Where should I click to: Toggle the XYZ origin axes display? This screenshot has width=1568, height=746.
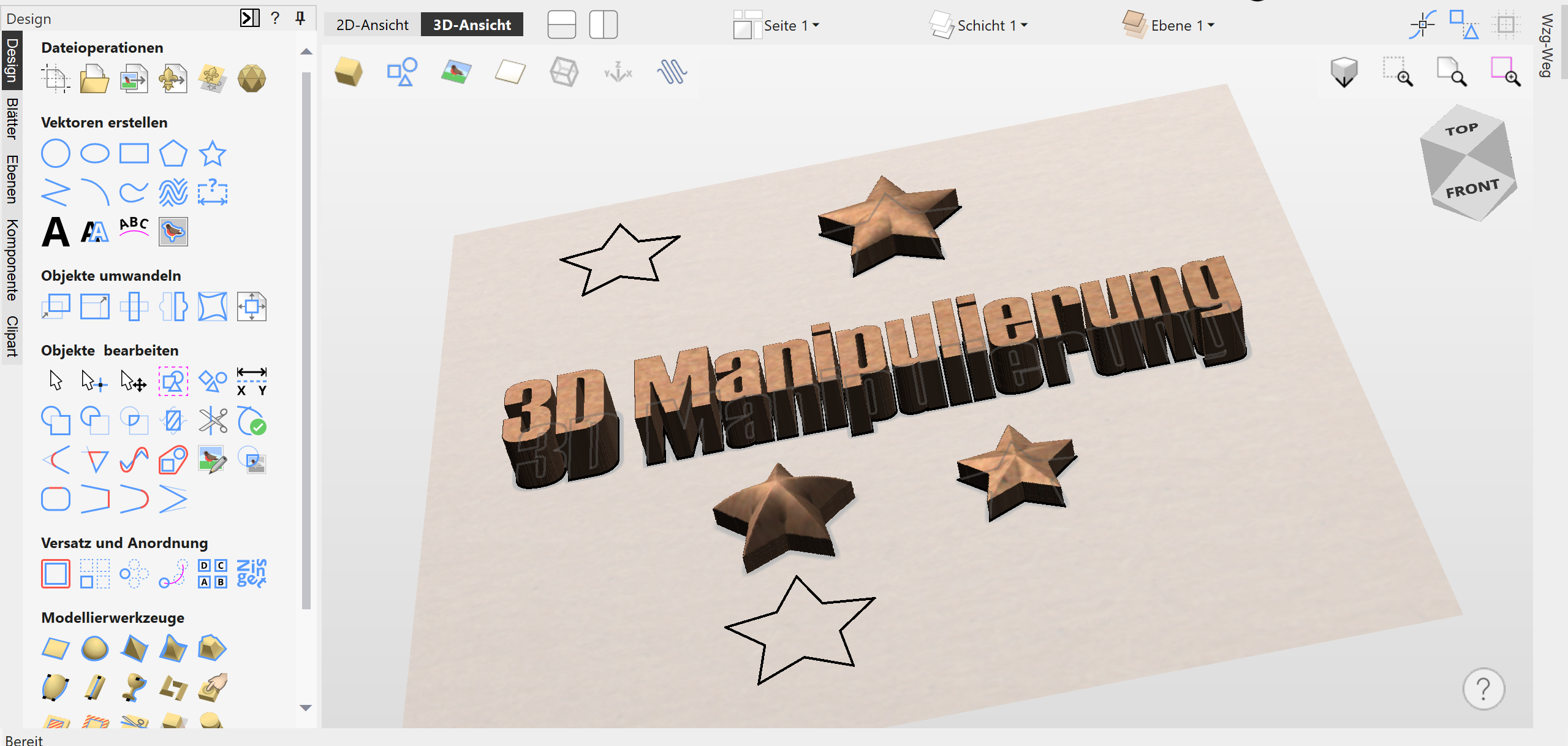tap(618, 72)
